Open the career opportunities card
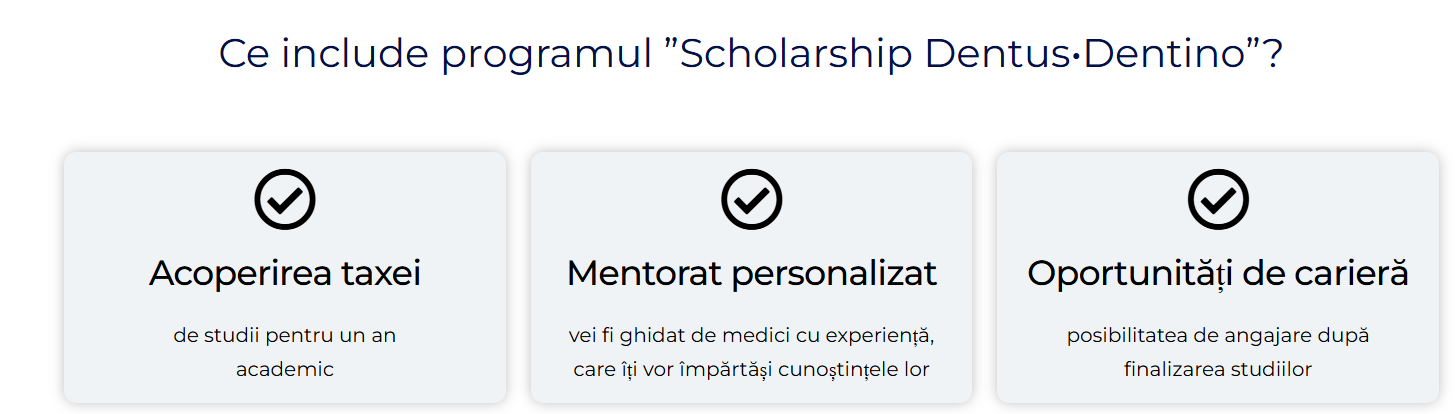 click(1218, 277)
